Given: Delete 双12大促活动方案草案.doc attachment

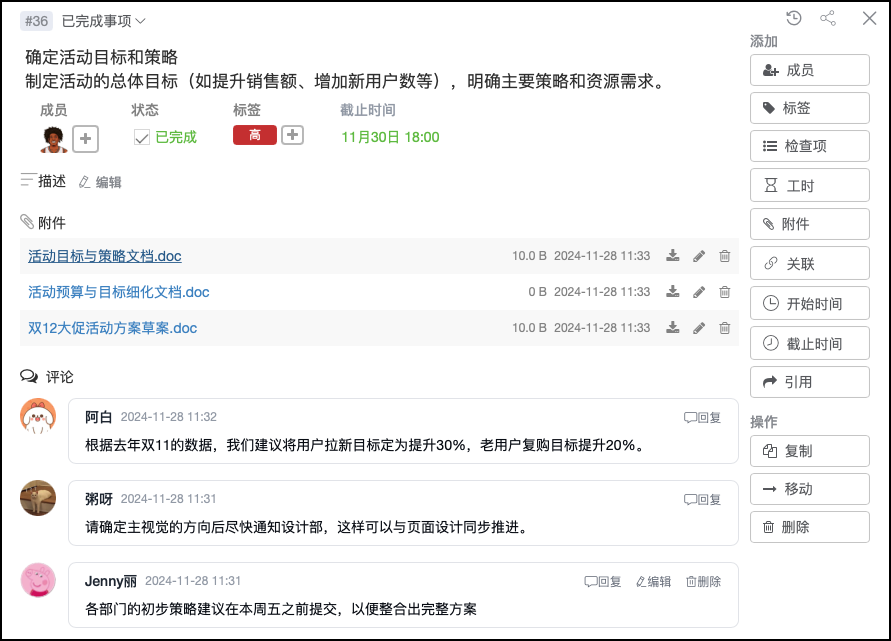Looking at the screenshot, I should pos(725,328).
